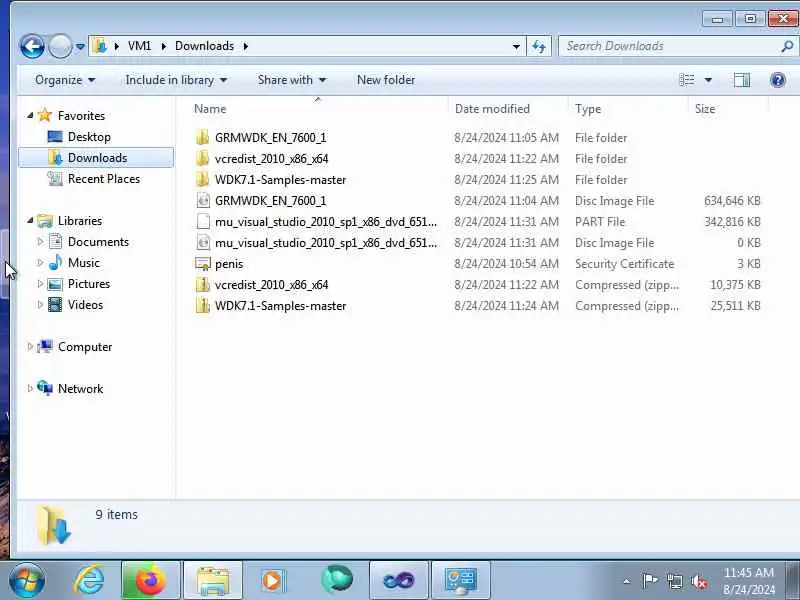Select the 0 KB mu_visual_studio disc image
The image size is (800, 600).
pyautogui.click(x=203, y=242)
